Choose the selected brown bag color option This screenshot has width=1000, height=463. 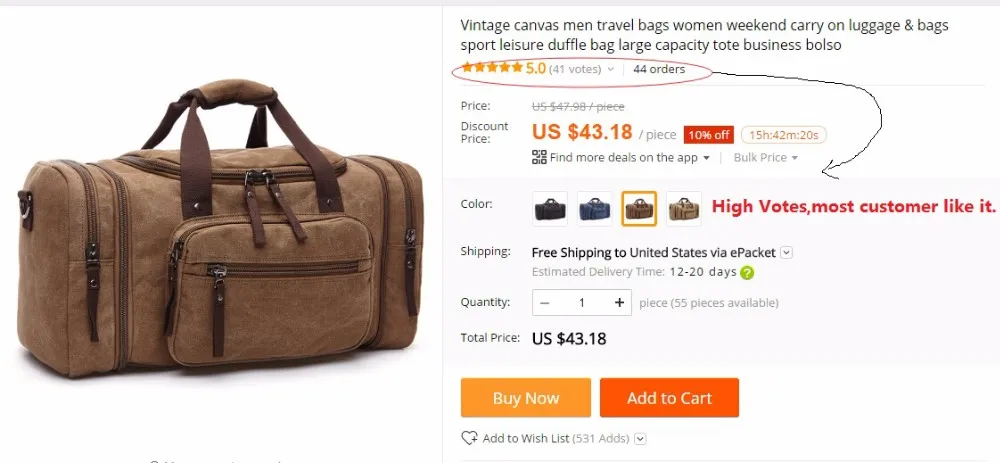coord(639,209)
